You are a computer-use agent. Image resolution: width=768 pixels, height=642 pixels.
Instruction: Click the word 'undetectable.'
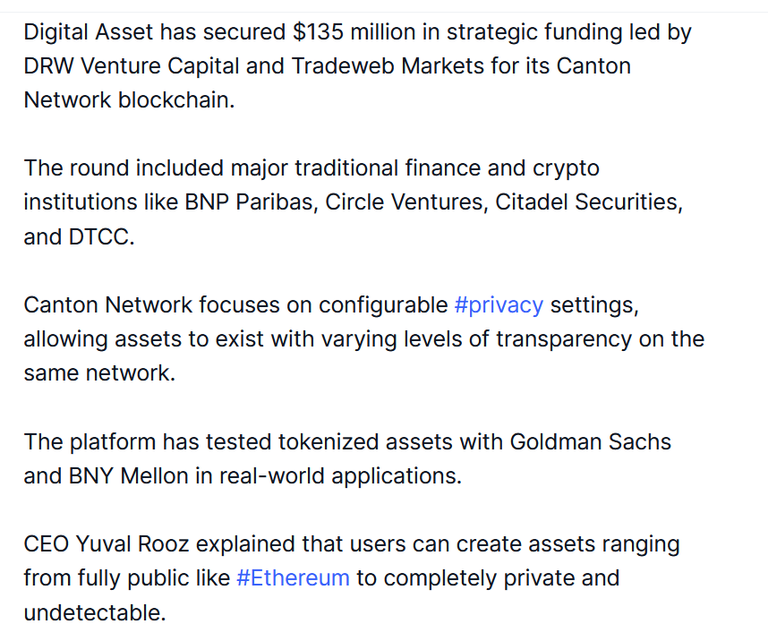[x=95, y=613]
